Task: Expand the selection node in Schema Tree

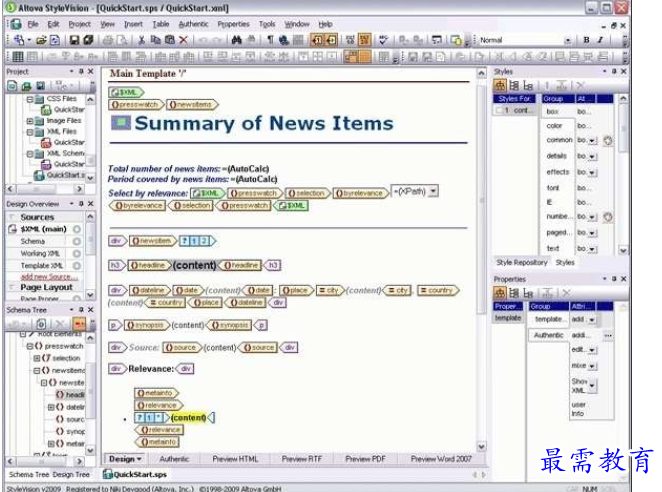Action: coord(37,358)
